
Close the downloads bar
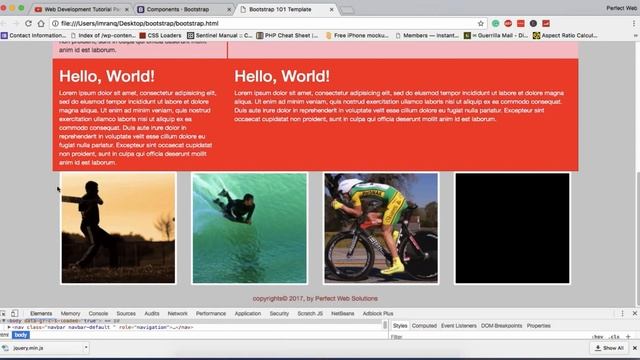coord(635,348)
